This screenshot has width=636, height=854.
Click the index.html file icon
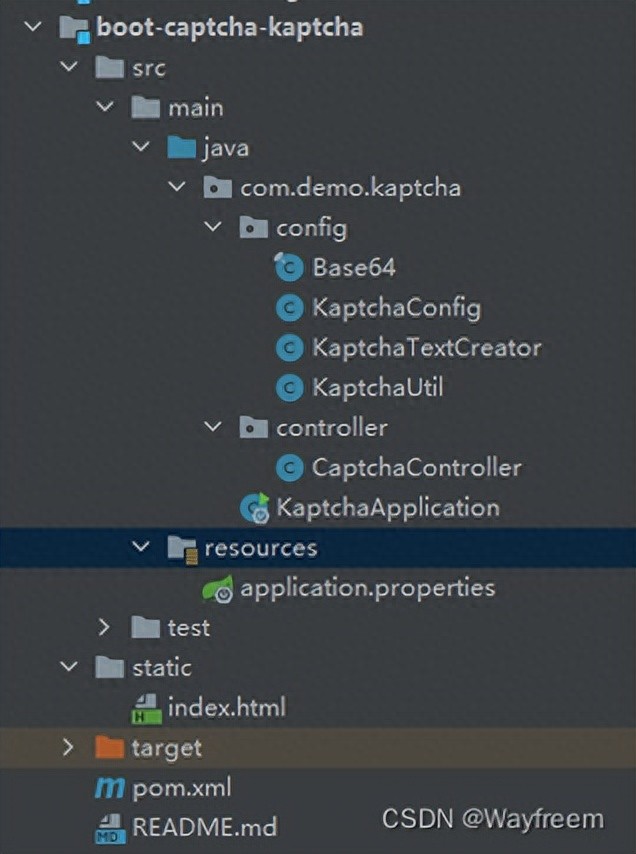146,709
